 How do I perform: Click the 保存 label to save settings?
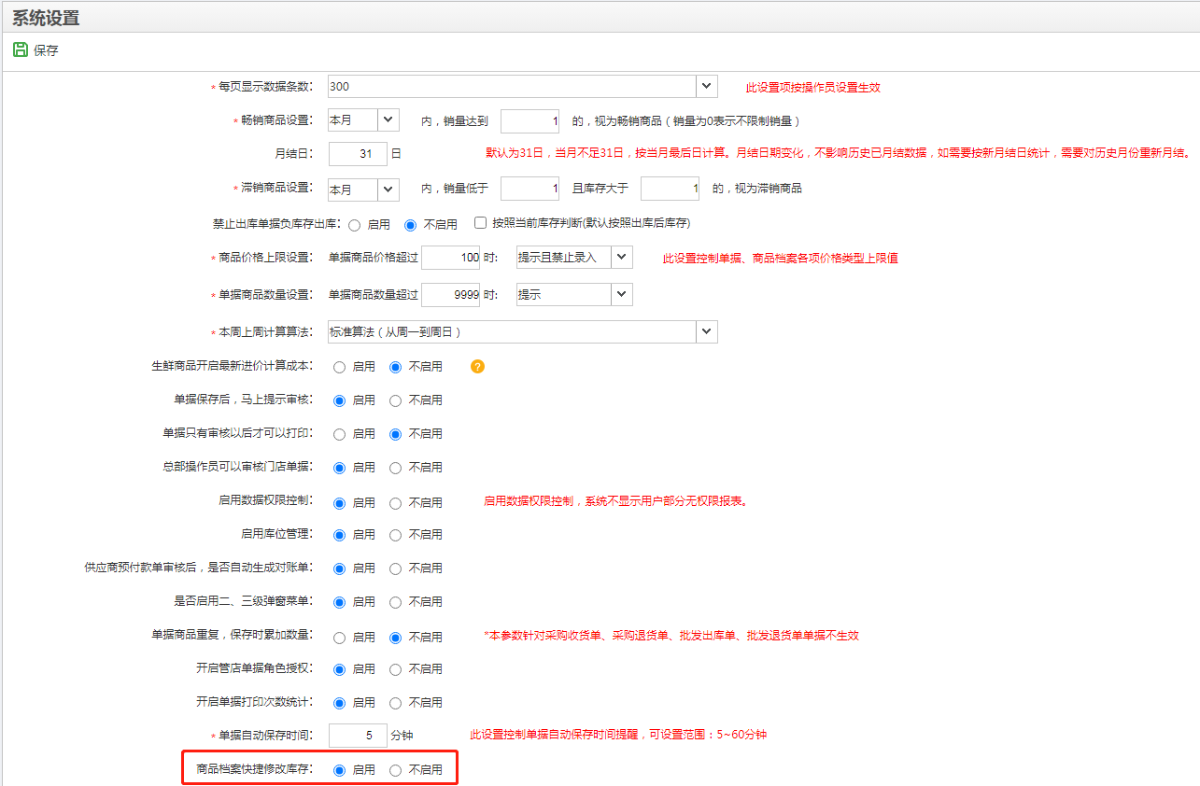[41, 47]
